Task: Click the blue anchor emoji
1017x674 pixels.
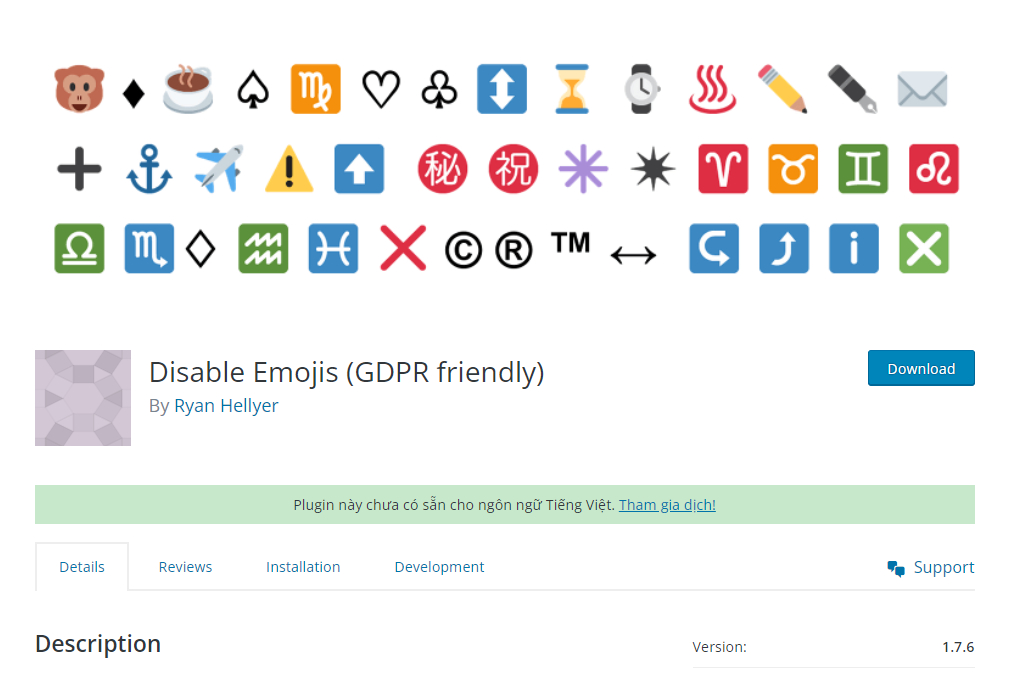Action: point(149,169)
